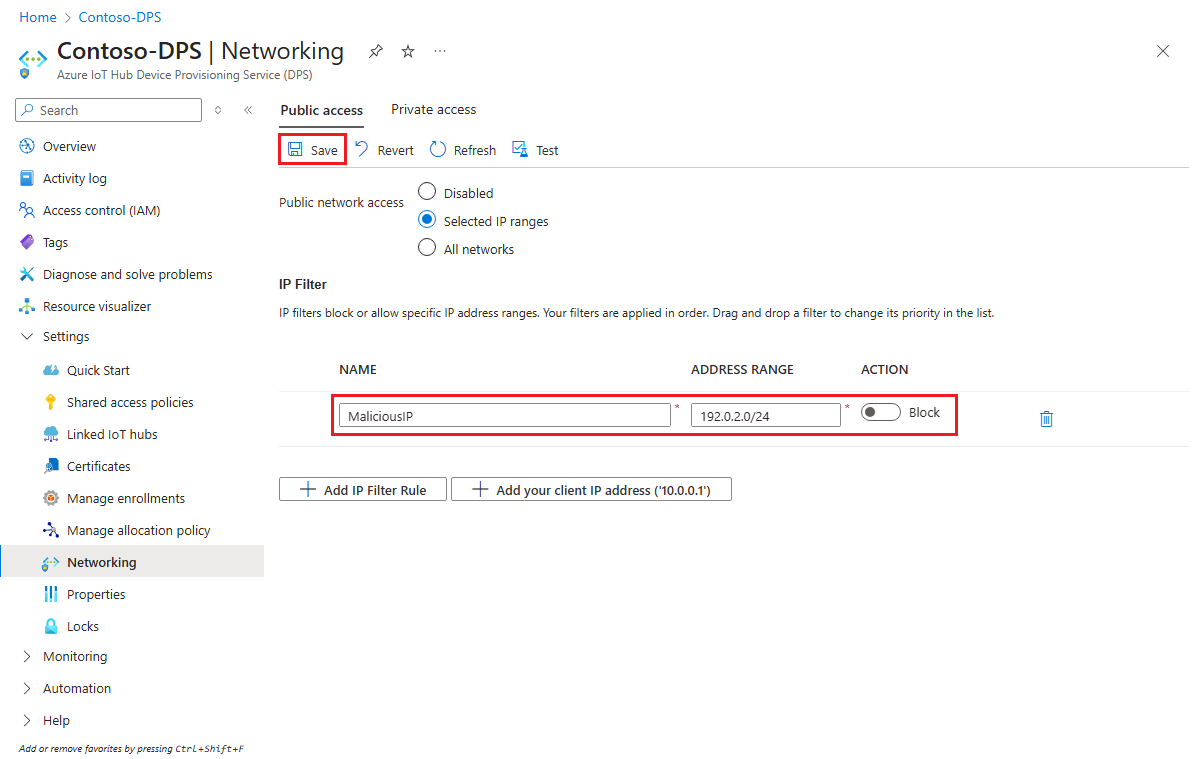The image size is (1199, 759).
Task: Click the MaliciousIP name input field
Action: [x=504, y=413]
